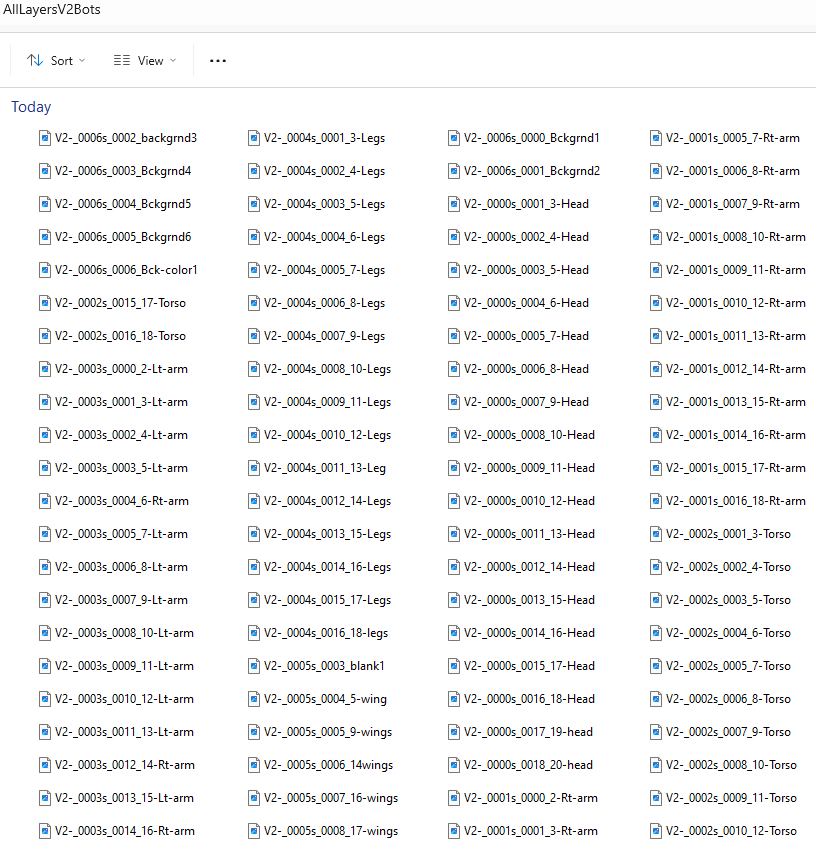Select file V2-_0004s_0002_4-Legs
816x842 pixels.
point(317,171)
